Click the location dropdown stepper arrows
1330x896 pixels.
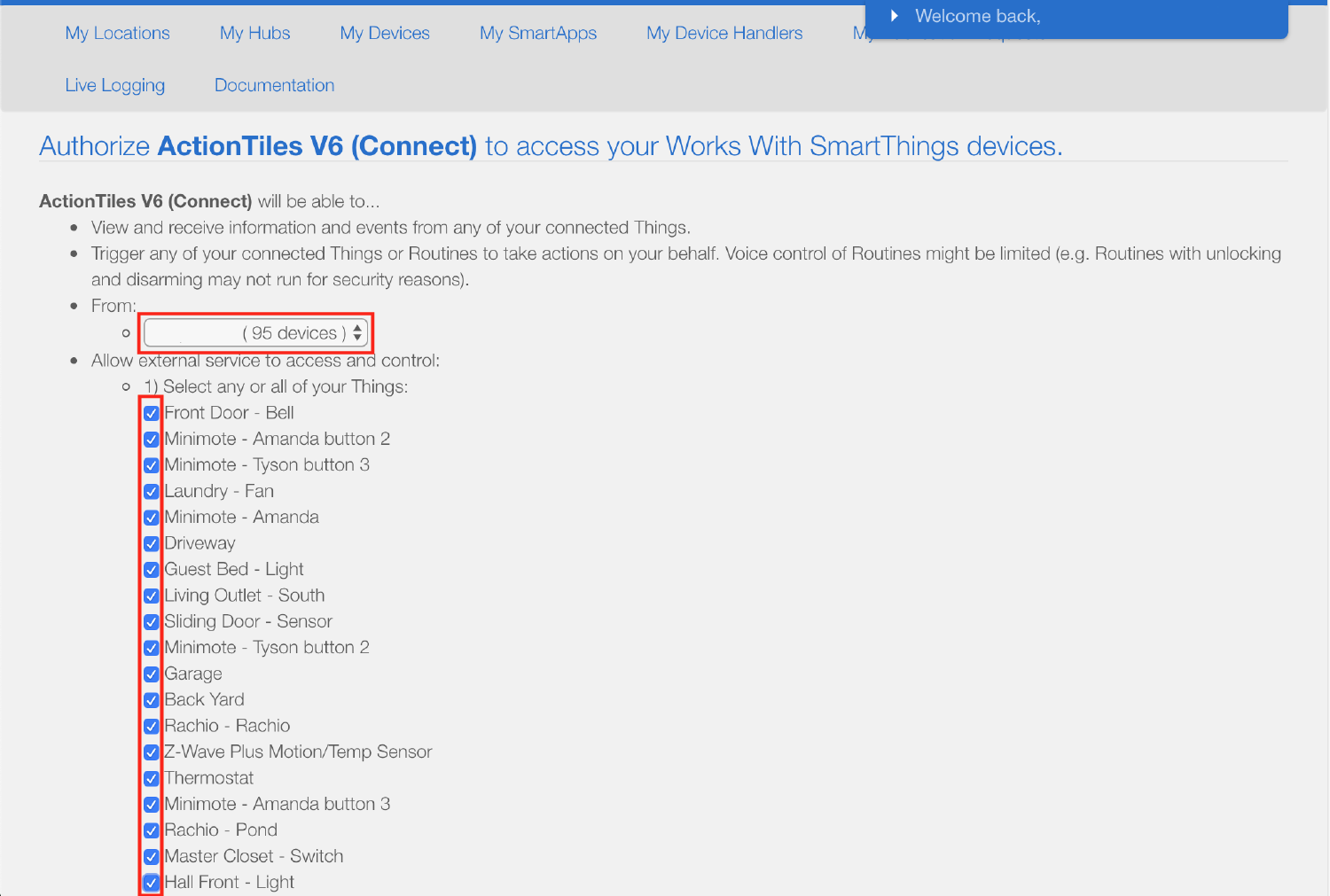coord(358,332)
